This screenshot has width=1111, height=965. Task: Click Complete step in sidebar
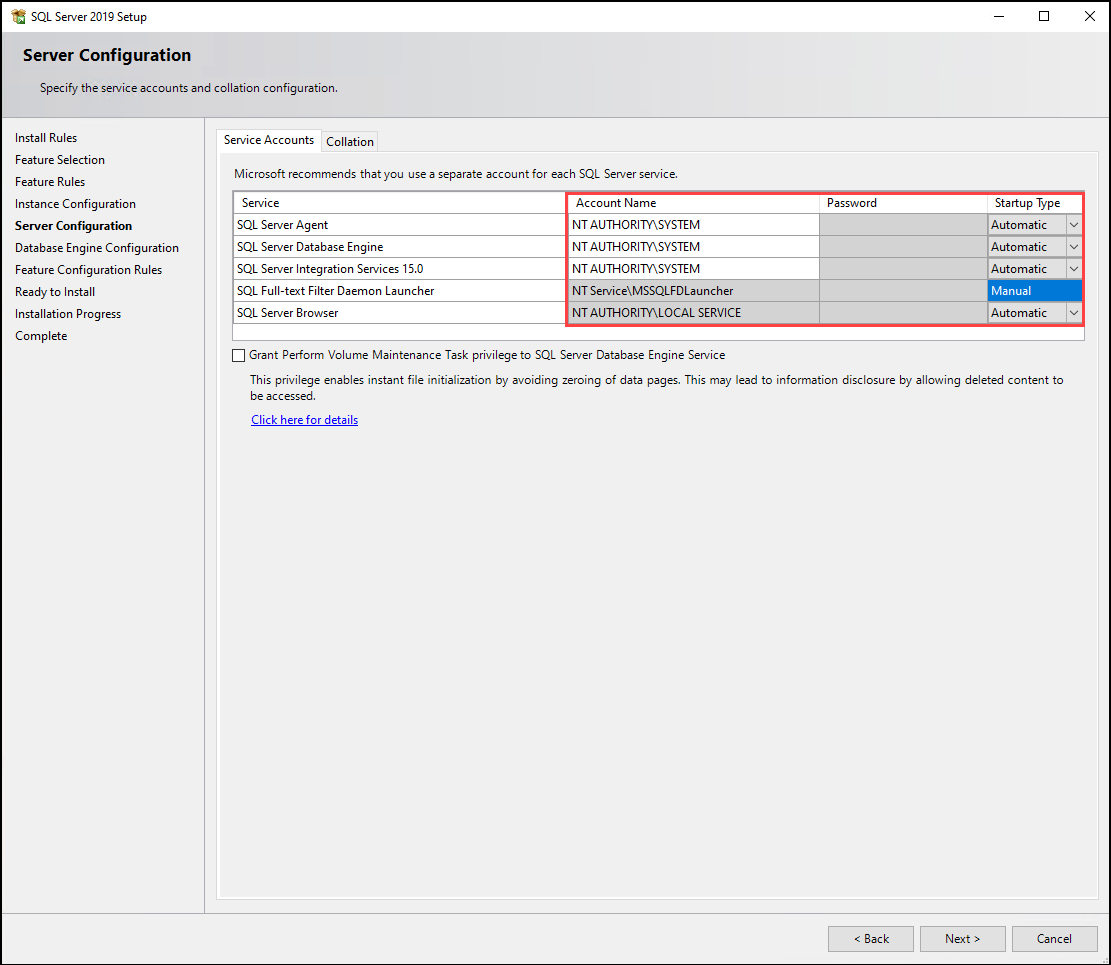[x=41, y=336]
